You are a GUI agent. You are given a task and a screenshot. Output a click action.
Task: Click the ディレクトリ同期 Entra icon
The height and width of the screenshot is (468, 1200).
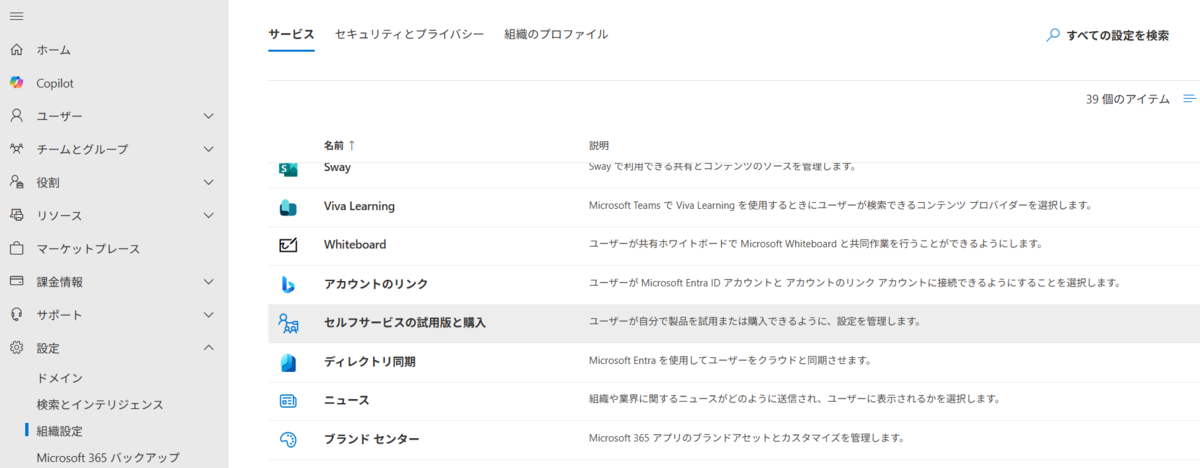point(288,361)
